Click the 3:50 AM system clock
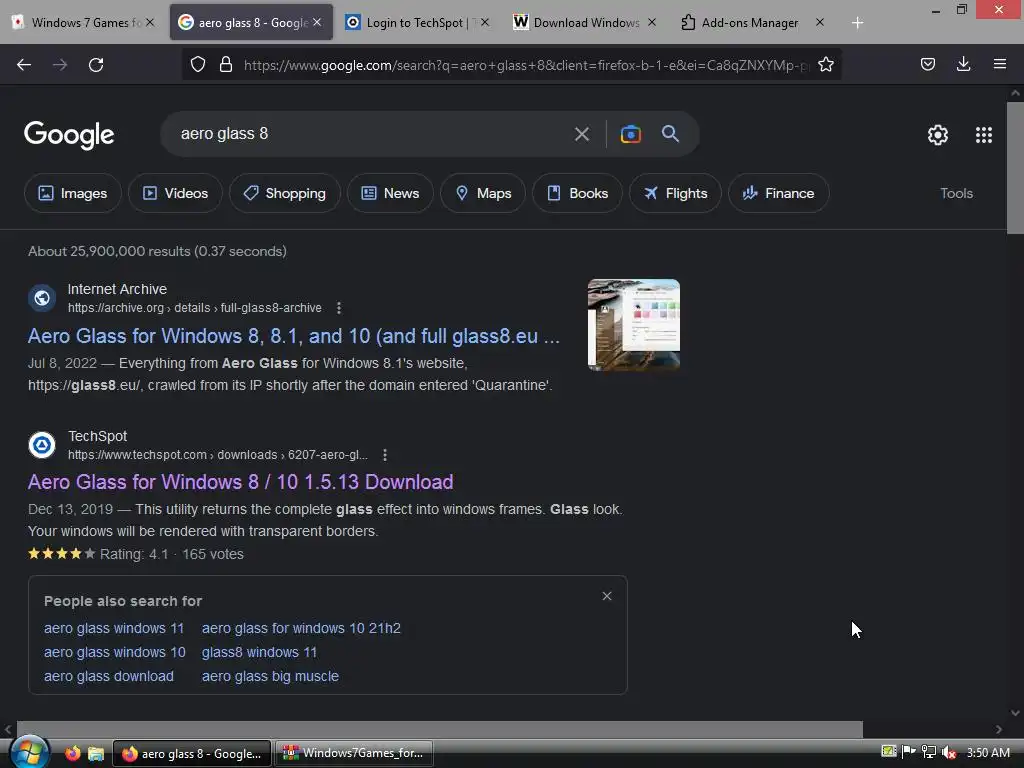 click(x=988, y=752)
